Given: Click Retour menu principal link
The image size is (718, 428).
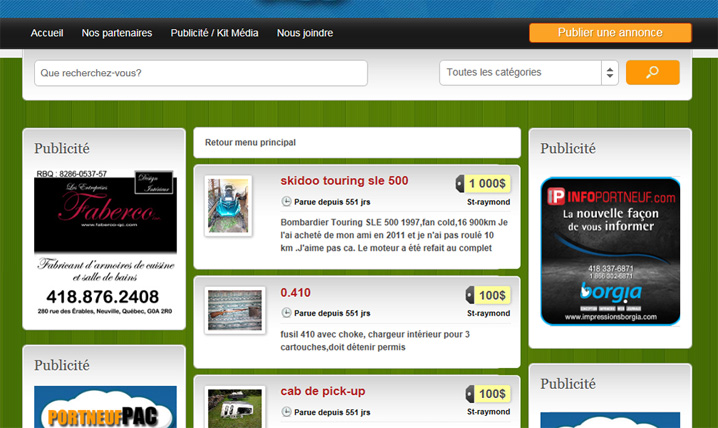Looking at the screenshot, I should click(x=250, y=143).
